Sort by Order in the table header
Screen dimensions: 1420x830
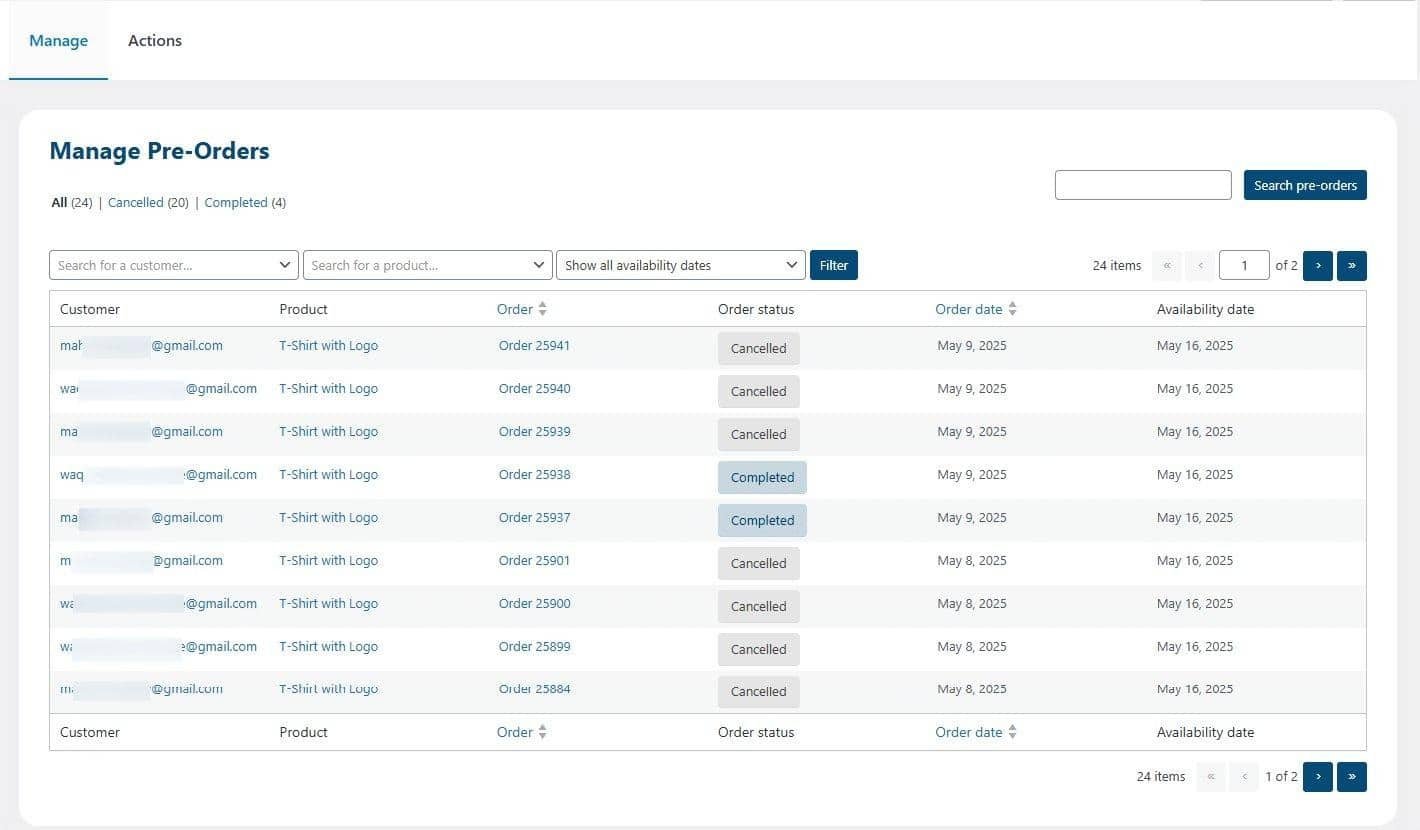(x=522, y=309)
